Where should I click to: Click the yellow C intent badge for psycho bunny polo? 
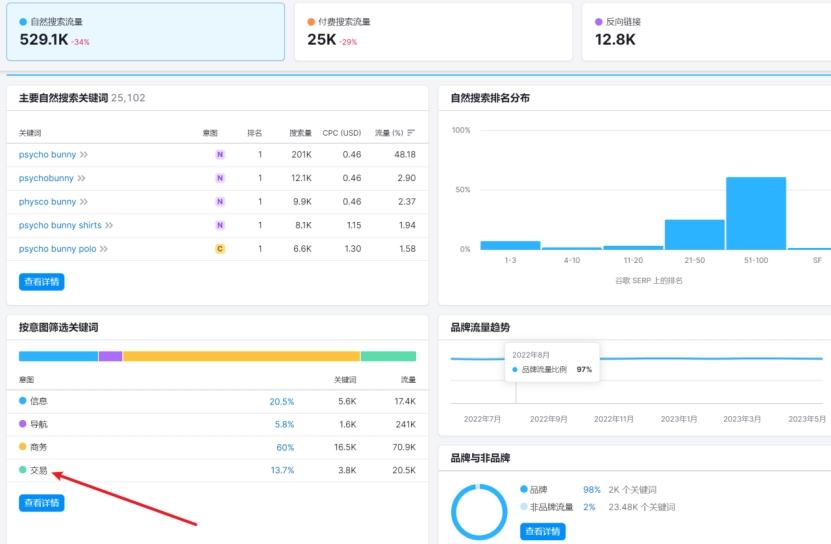pos(220,249)
